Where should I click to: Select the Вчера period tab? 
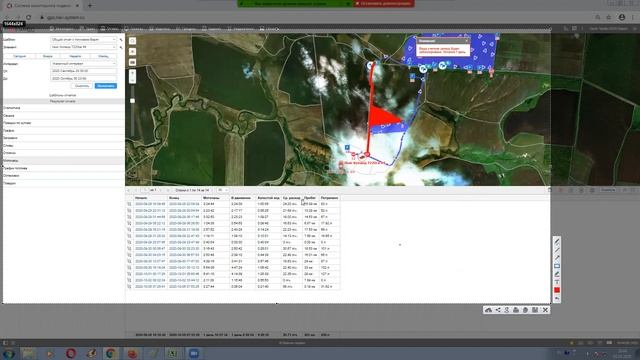coord(48,56)
